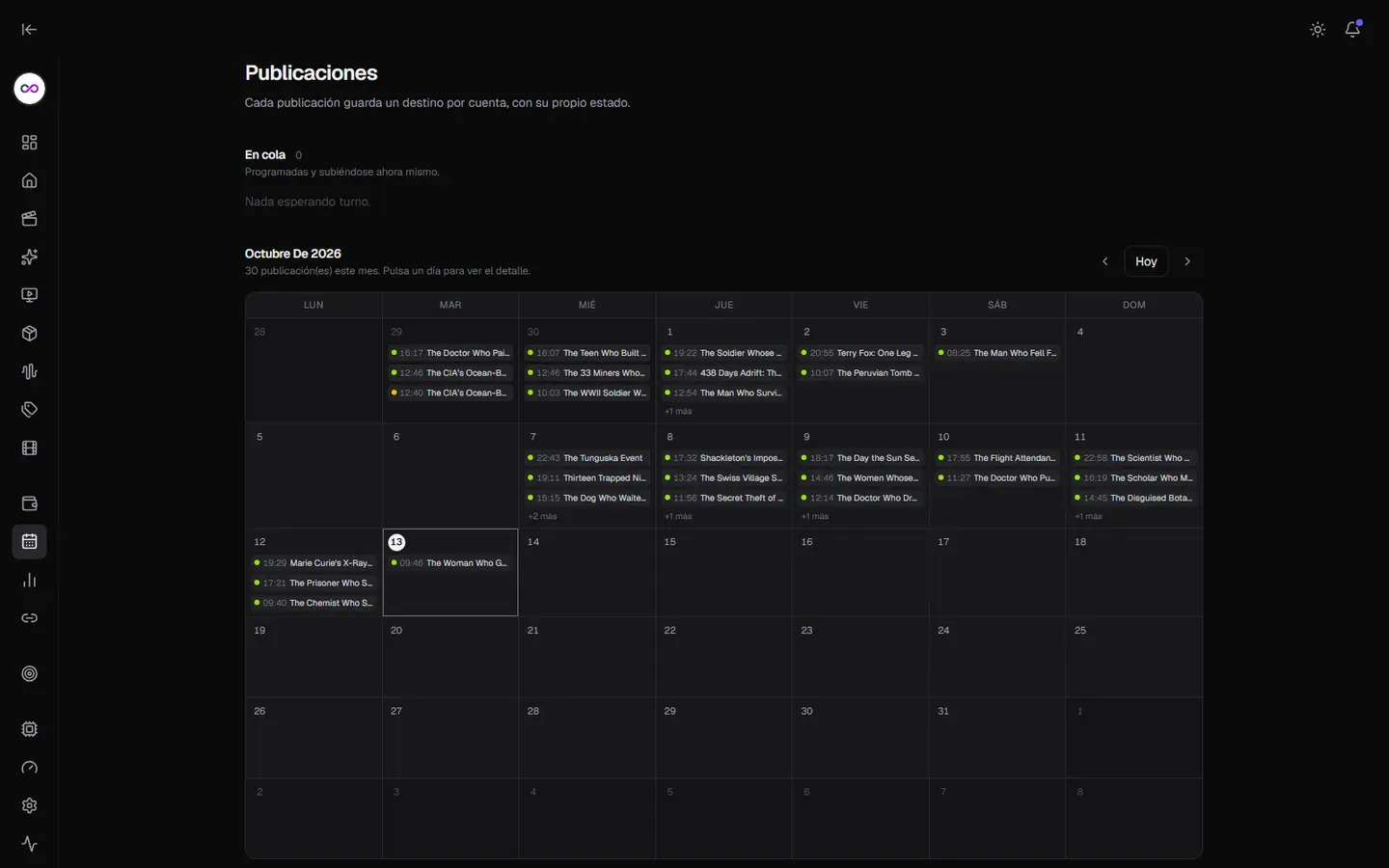Open the activity pulse icon in sidebar

30,844
